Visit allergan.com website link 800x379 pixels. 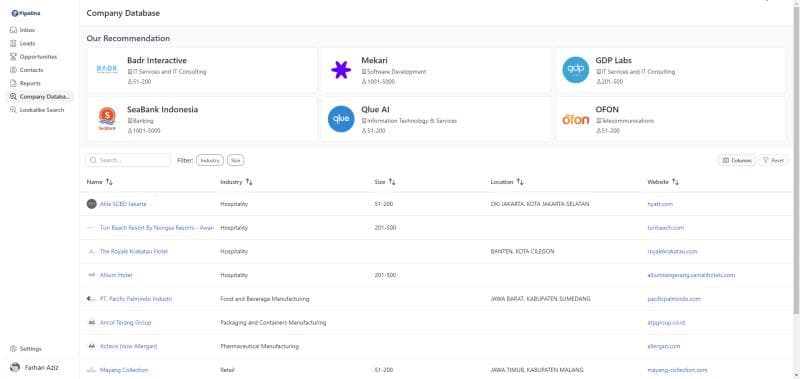663,346
